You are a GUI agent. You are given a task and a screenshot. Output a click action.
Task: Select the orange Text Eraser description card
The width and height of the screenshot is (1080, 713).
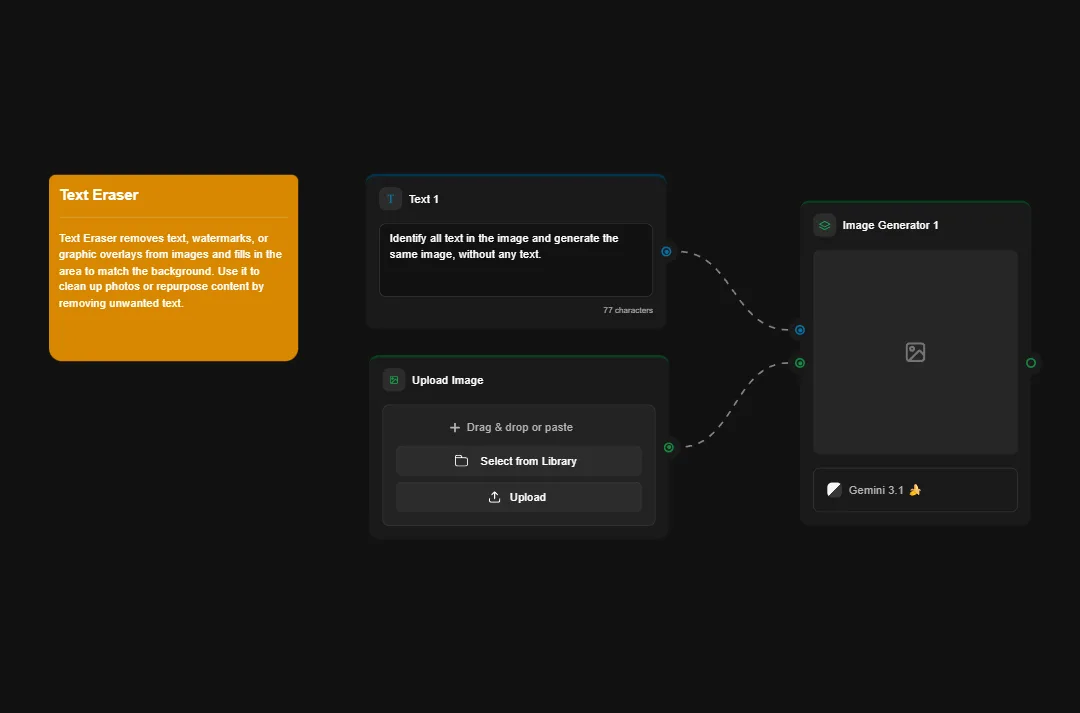pyautogui.click(x=172, y=267)
